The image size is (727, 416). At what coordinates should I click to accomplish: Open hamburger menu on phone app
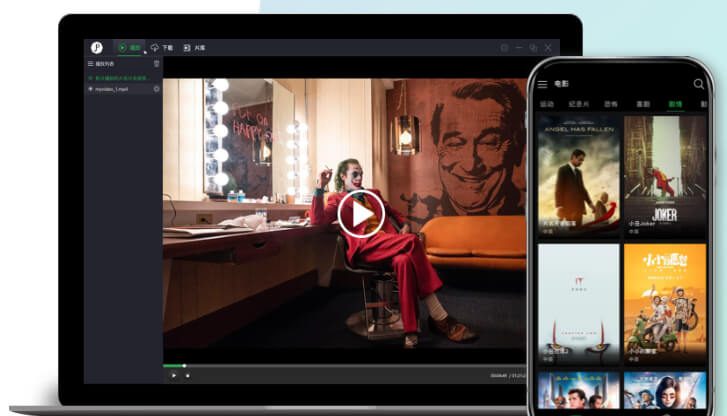click(543, 85)
